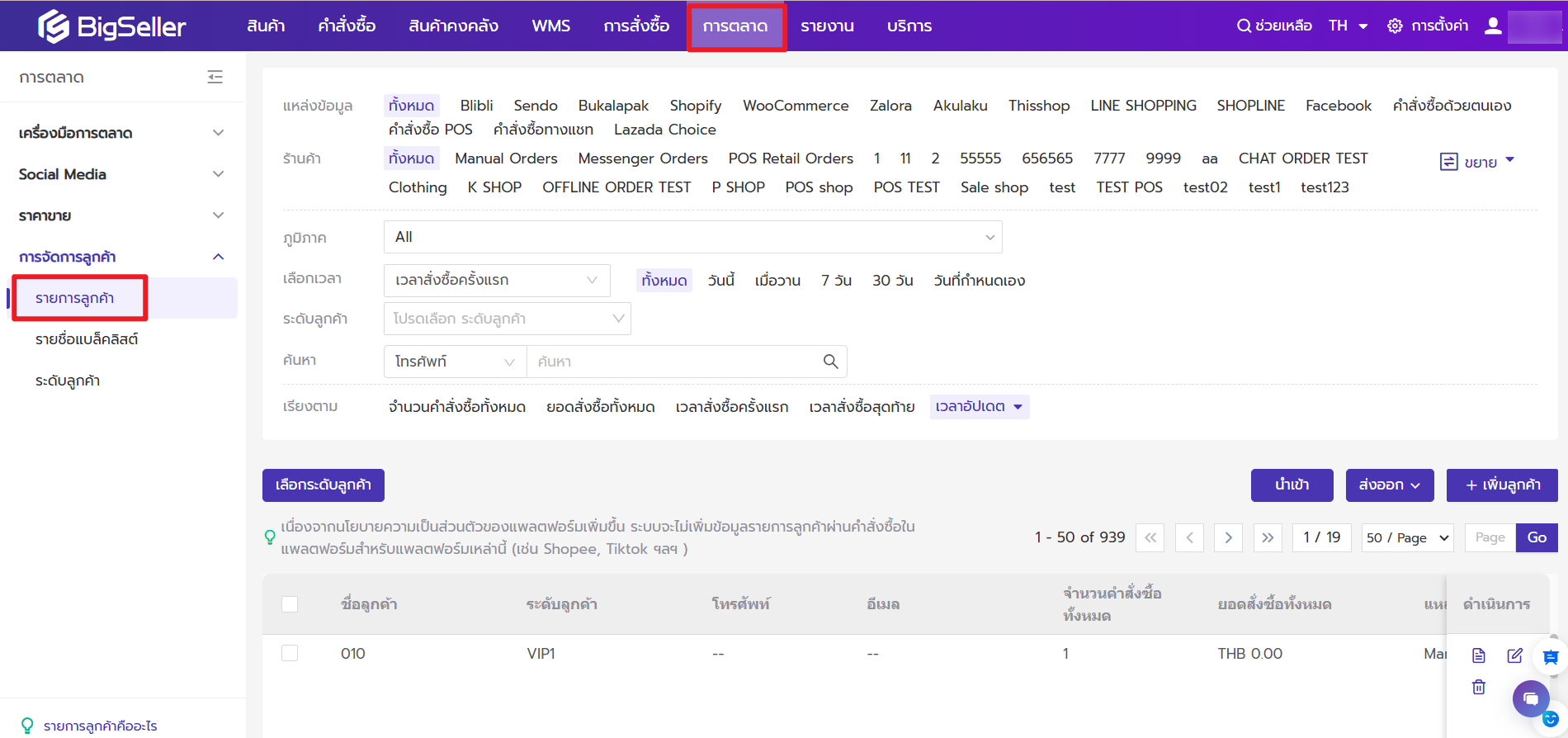Click the BigSeller logo
The width and height of the screenshot is (1568, 738).
pyautogui.click(x=111, y=26)
